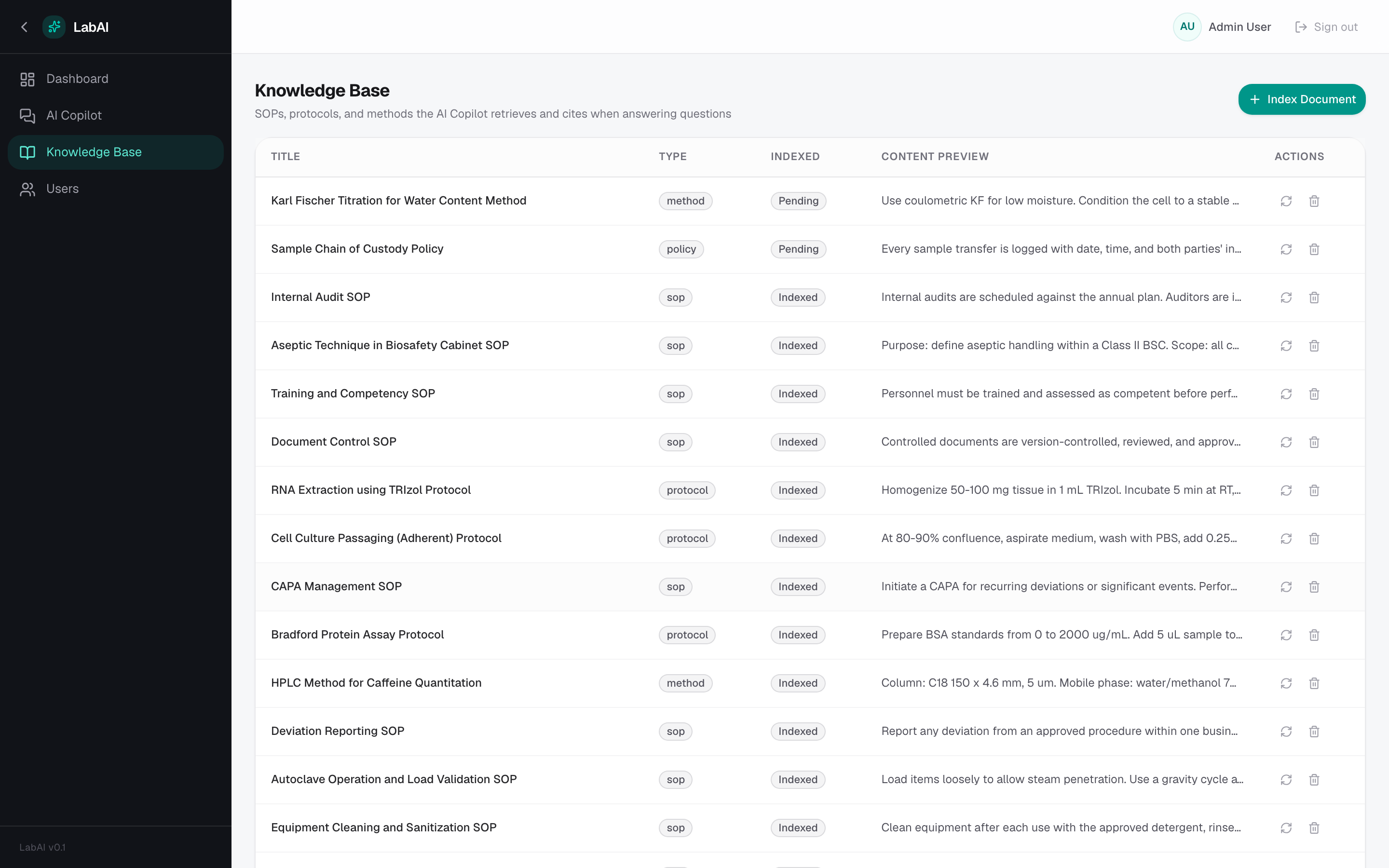
Task: Open the AI Copilot page
Action: [115, 115]
